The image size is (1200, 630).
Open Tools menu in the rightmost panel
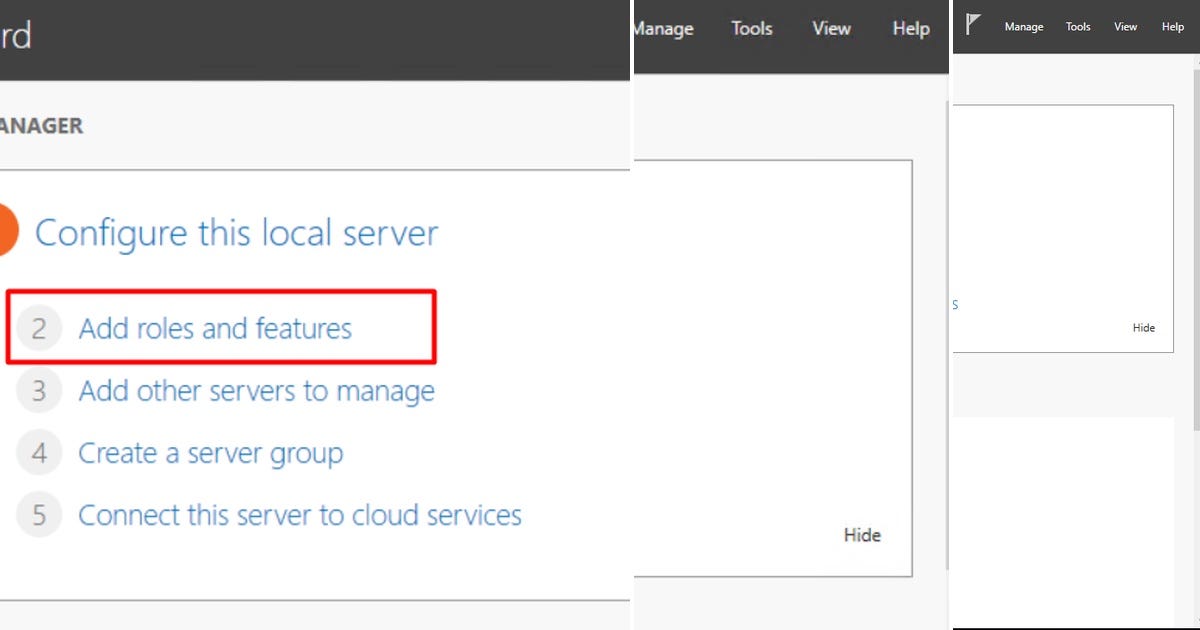click(1077, 26)
